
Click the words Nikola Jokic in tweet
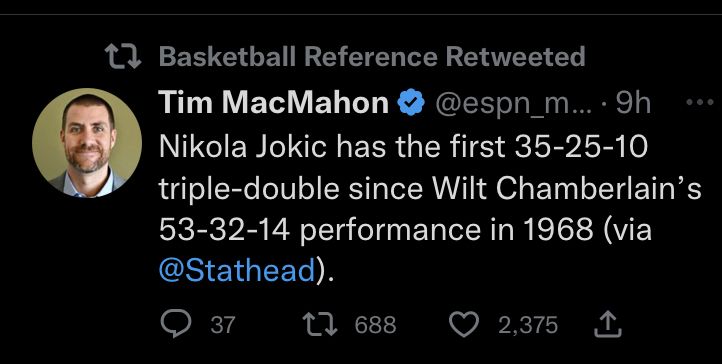click(x=243, y=147)
